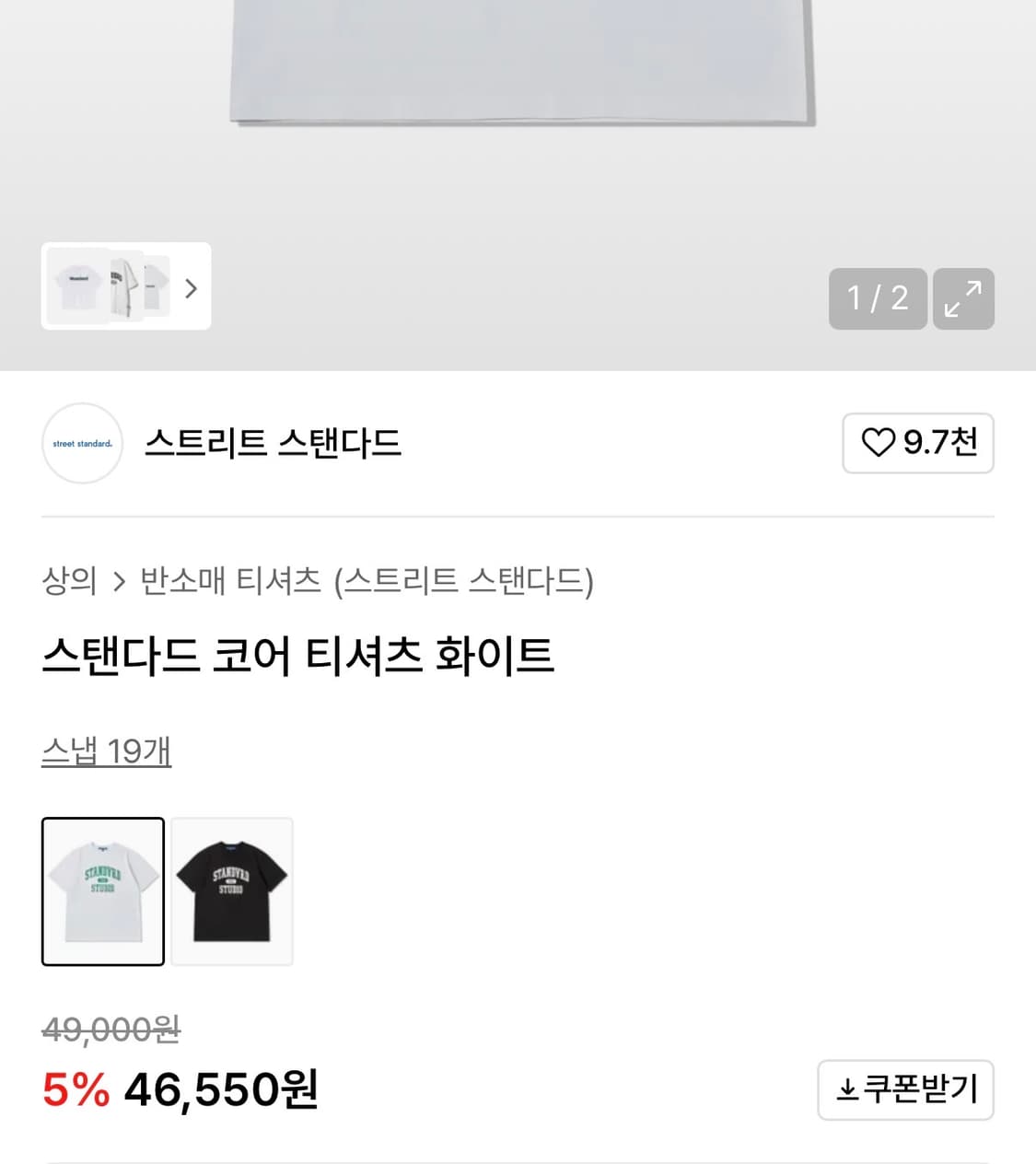Click the breadcrumb chevron after 상의
1036x1164 pixels.
119,581
